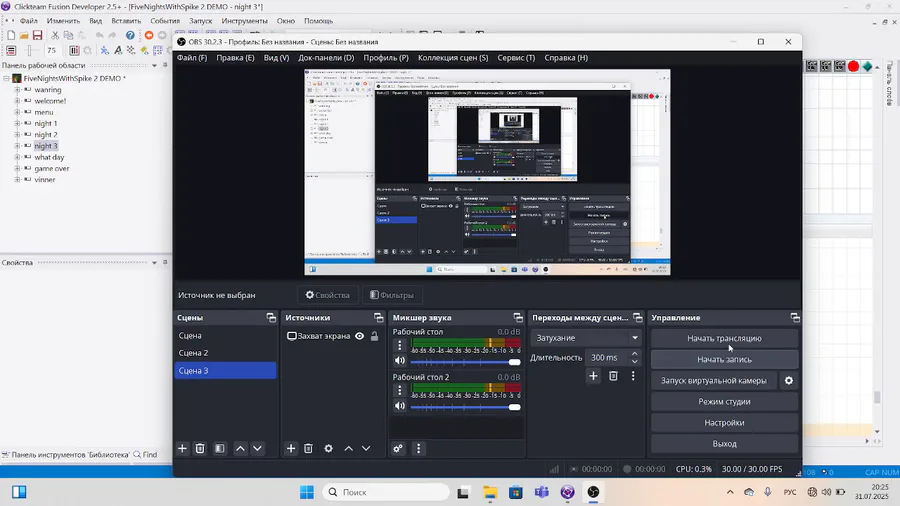The image size is (900, 506).
Task: Select night 2 frame in workspace tree
Action: pos(46,135)
